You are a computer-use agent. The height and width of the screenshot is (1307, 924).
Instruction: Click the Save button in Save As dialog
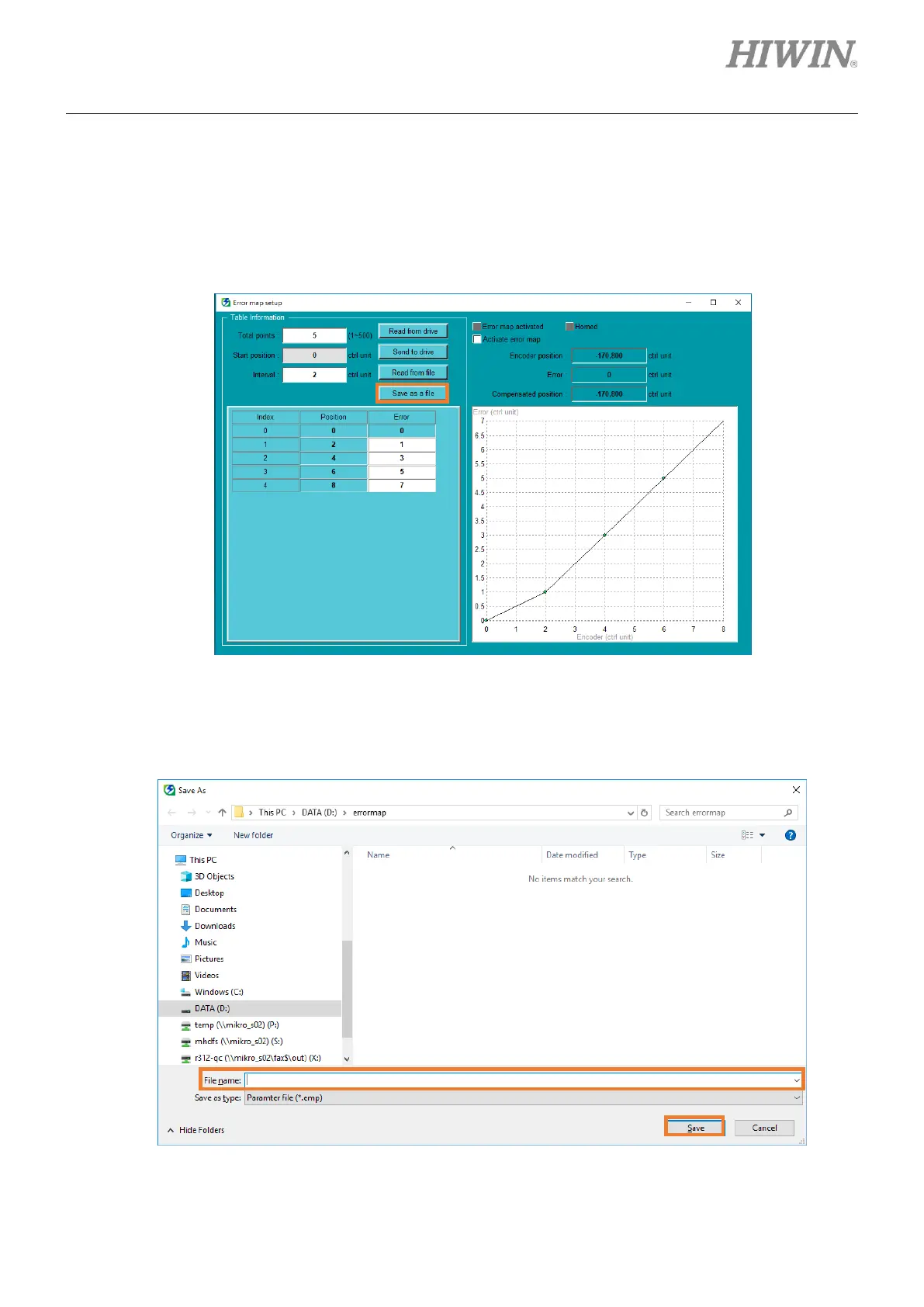(695, 1128)
